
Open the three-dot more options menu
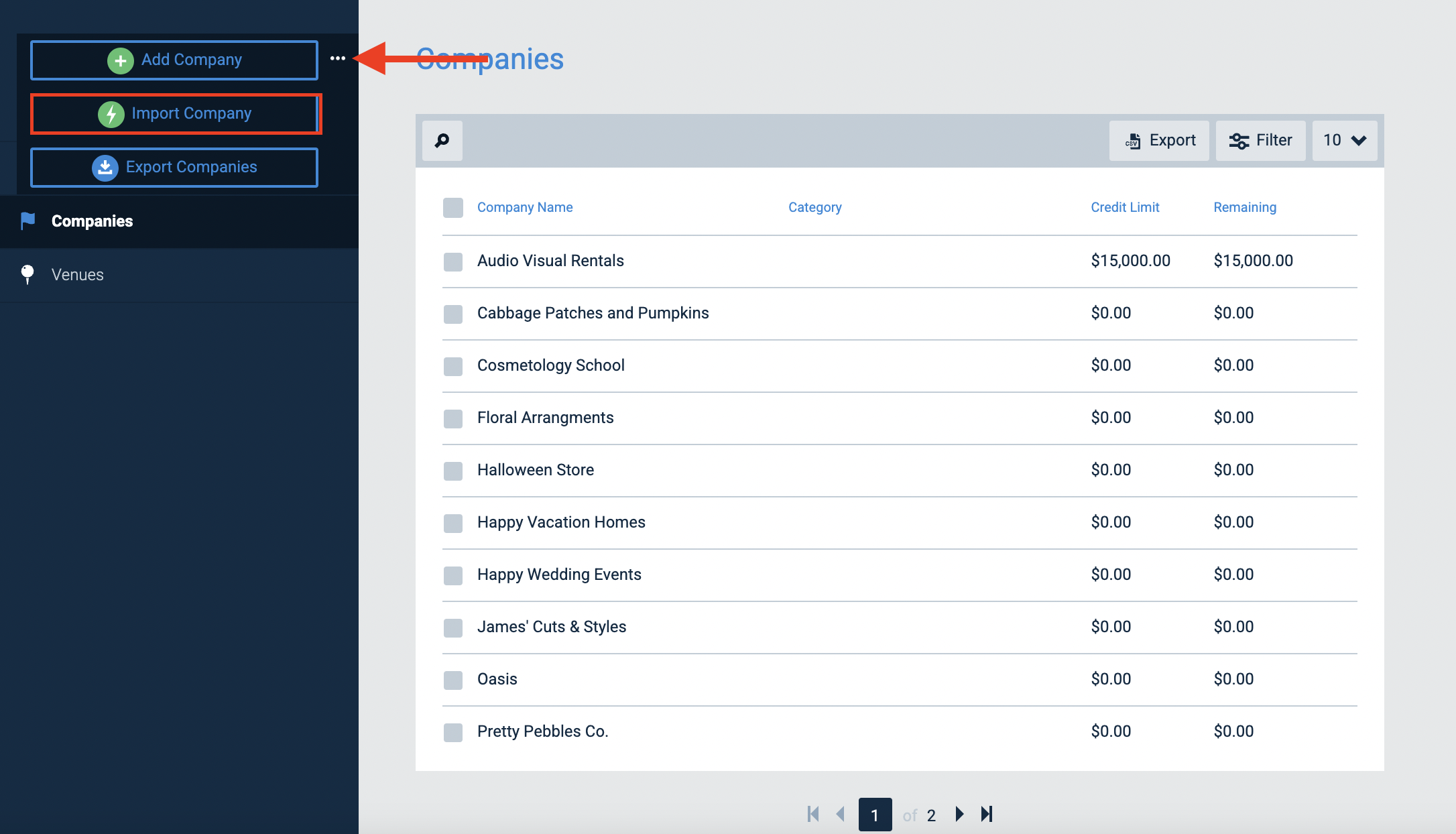coord(338,59)
